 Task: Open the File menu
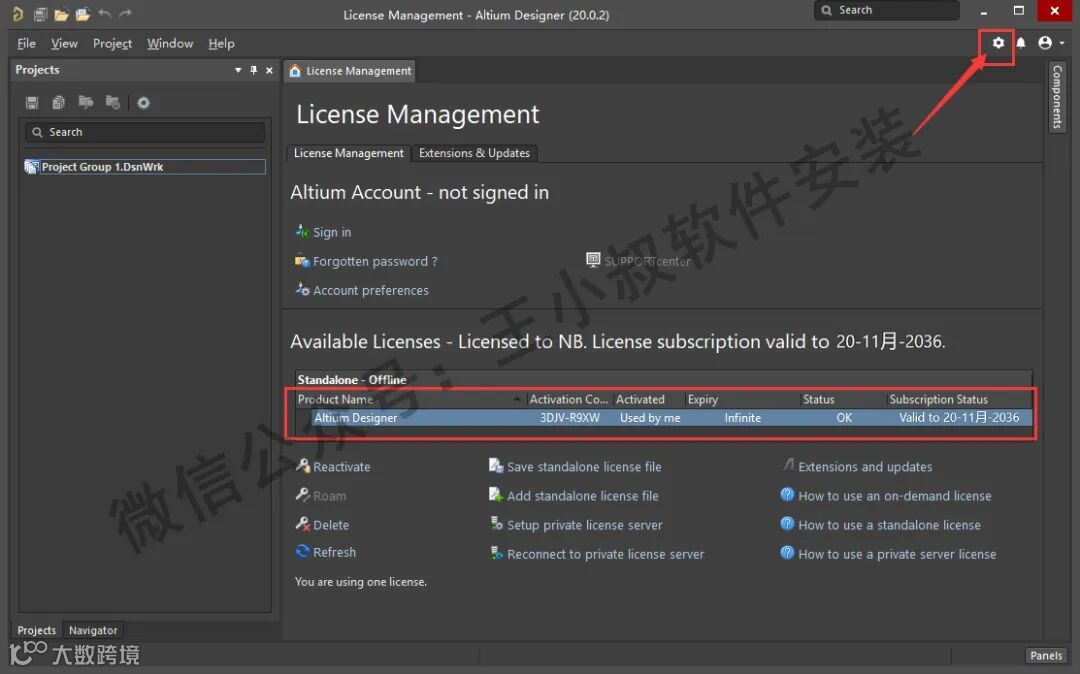click(26, 43)
